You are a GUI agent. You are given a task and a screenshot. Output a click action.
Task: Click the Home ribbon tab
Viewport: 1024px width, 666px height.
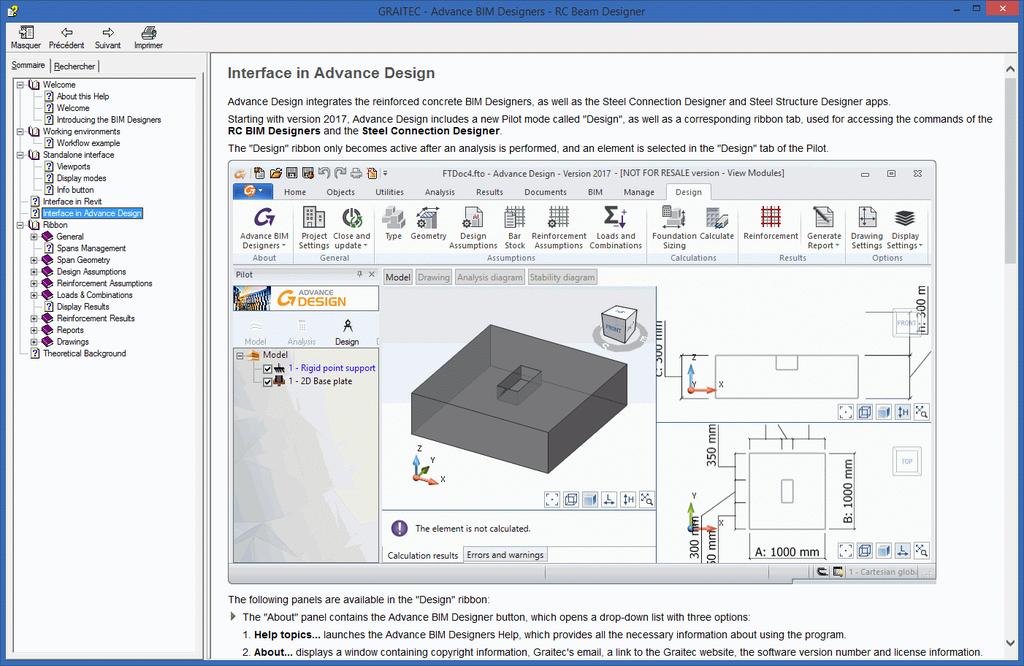tap(295, 192)
